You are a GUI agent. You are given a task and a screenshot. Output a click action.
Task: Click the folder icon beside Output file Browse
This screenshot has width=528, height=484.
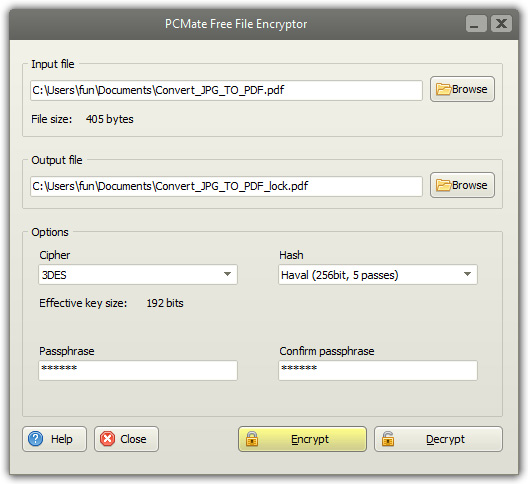point(443,185)
